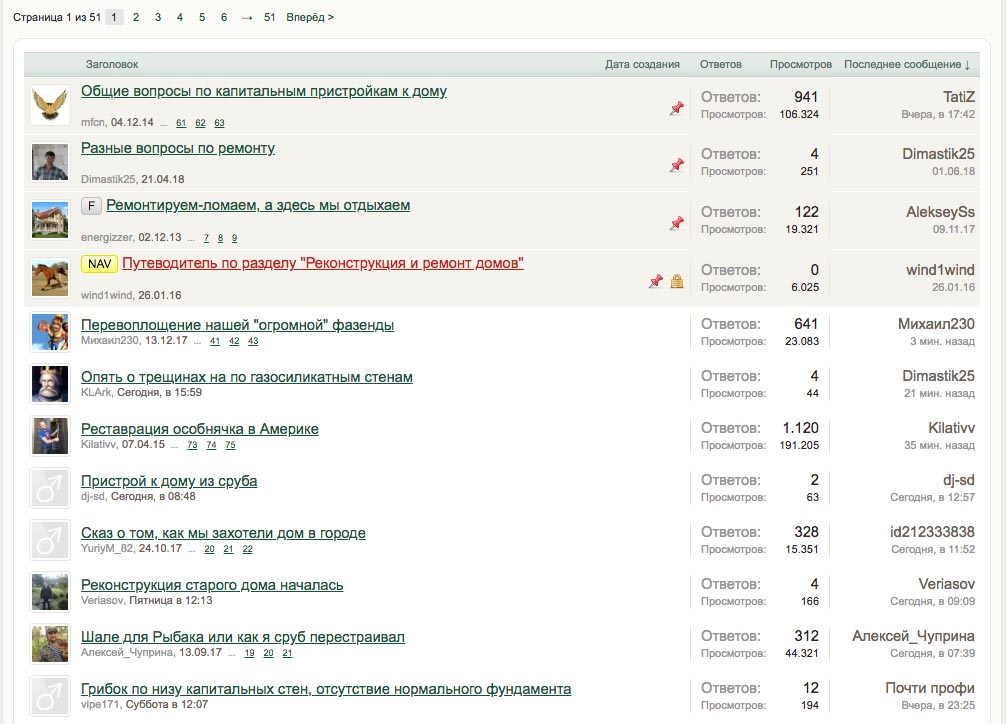The width and height of the screenshot is (1006, 724).
Task: Click the house avatar of energizzer
Action: click(x=49, y=221)
